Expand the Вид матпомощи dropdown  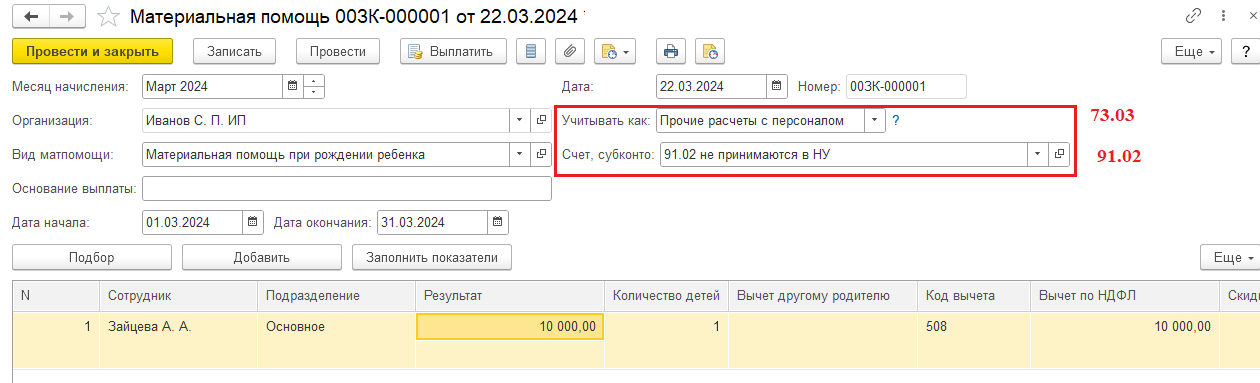(x=519, y=154)
